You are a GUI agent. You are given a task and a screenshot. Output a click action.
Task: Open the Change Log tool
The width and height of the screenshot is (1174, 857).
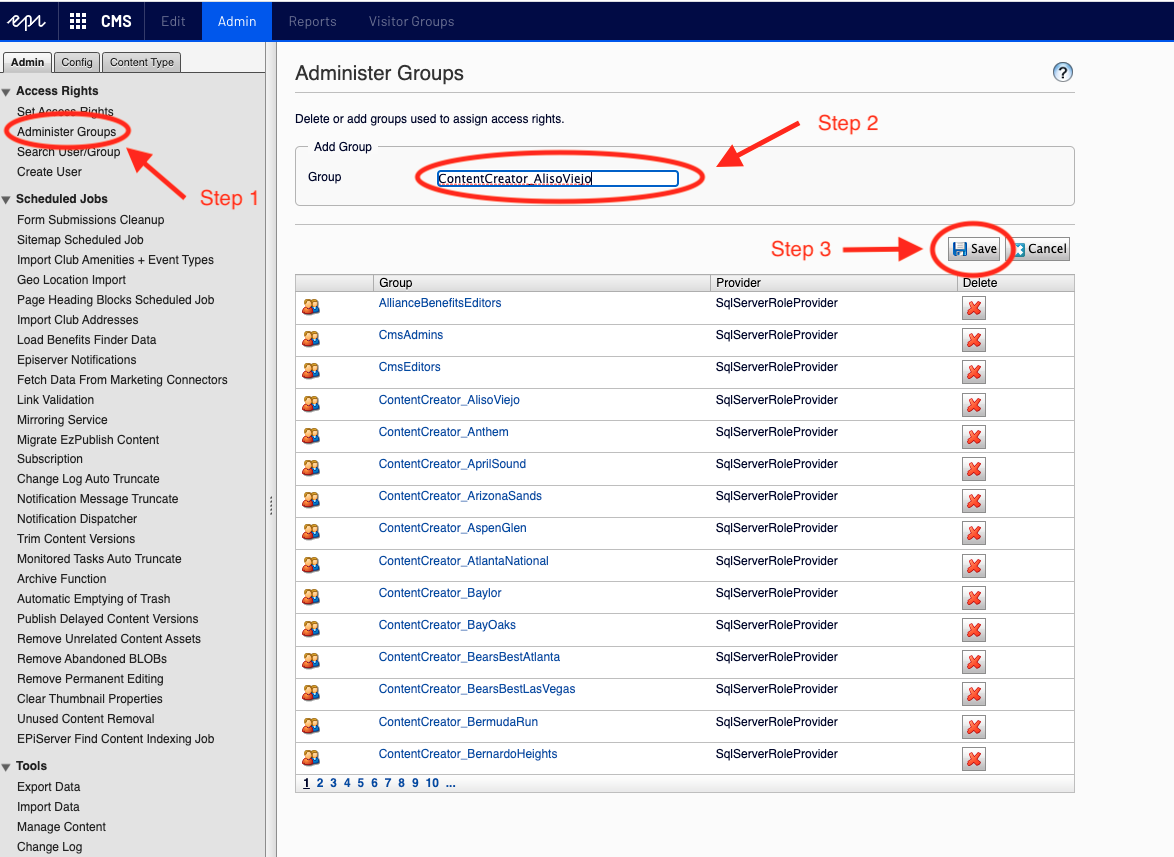(49, 847)
